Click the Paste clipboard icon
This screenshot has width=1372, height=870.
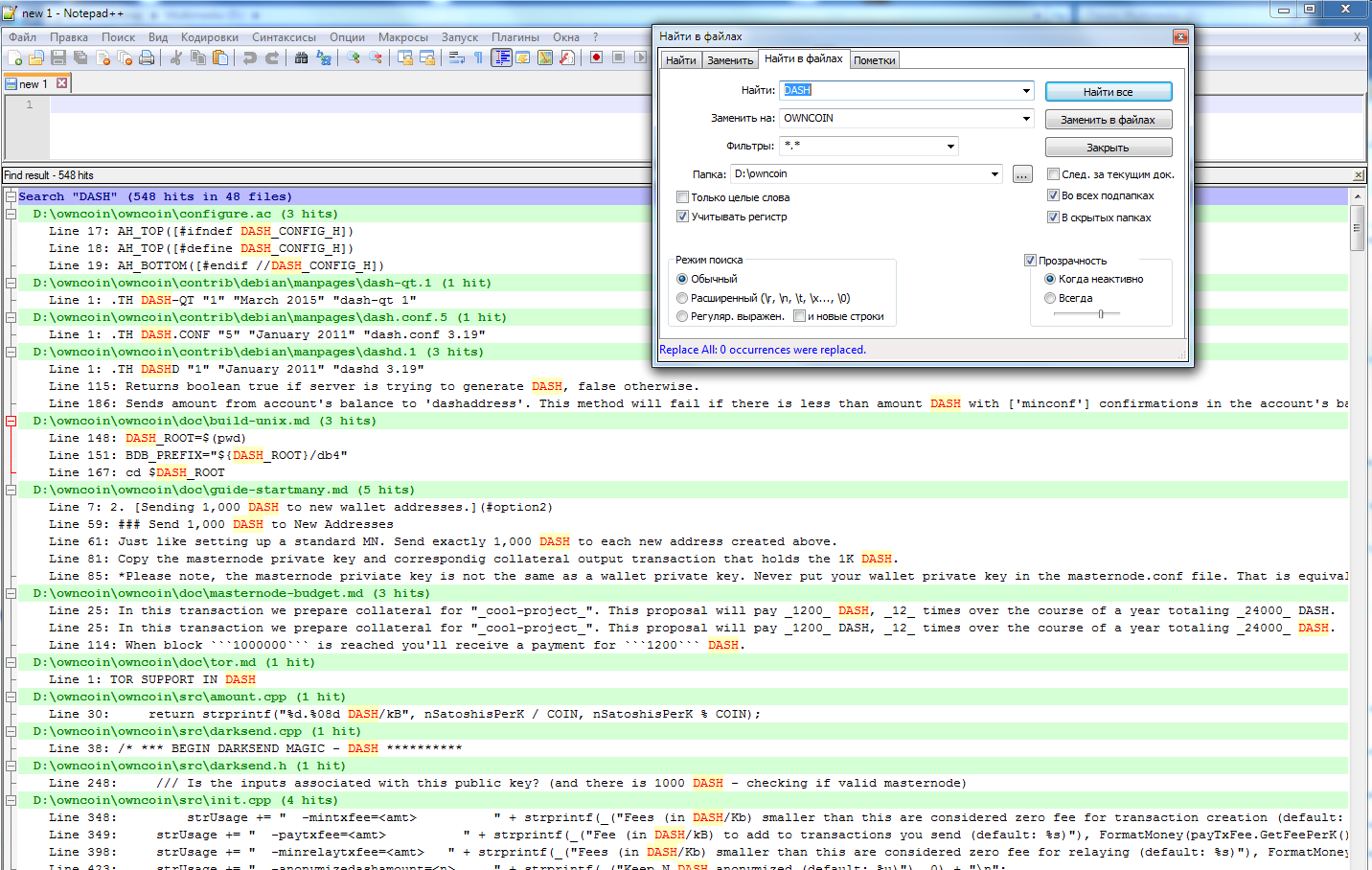pyautogui.click(x=220, y=57)
